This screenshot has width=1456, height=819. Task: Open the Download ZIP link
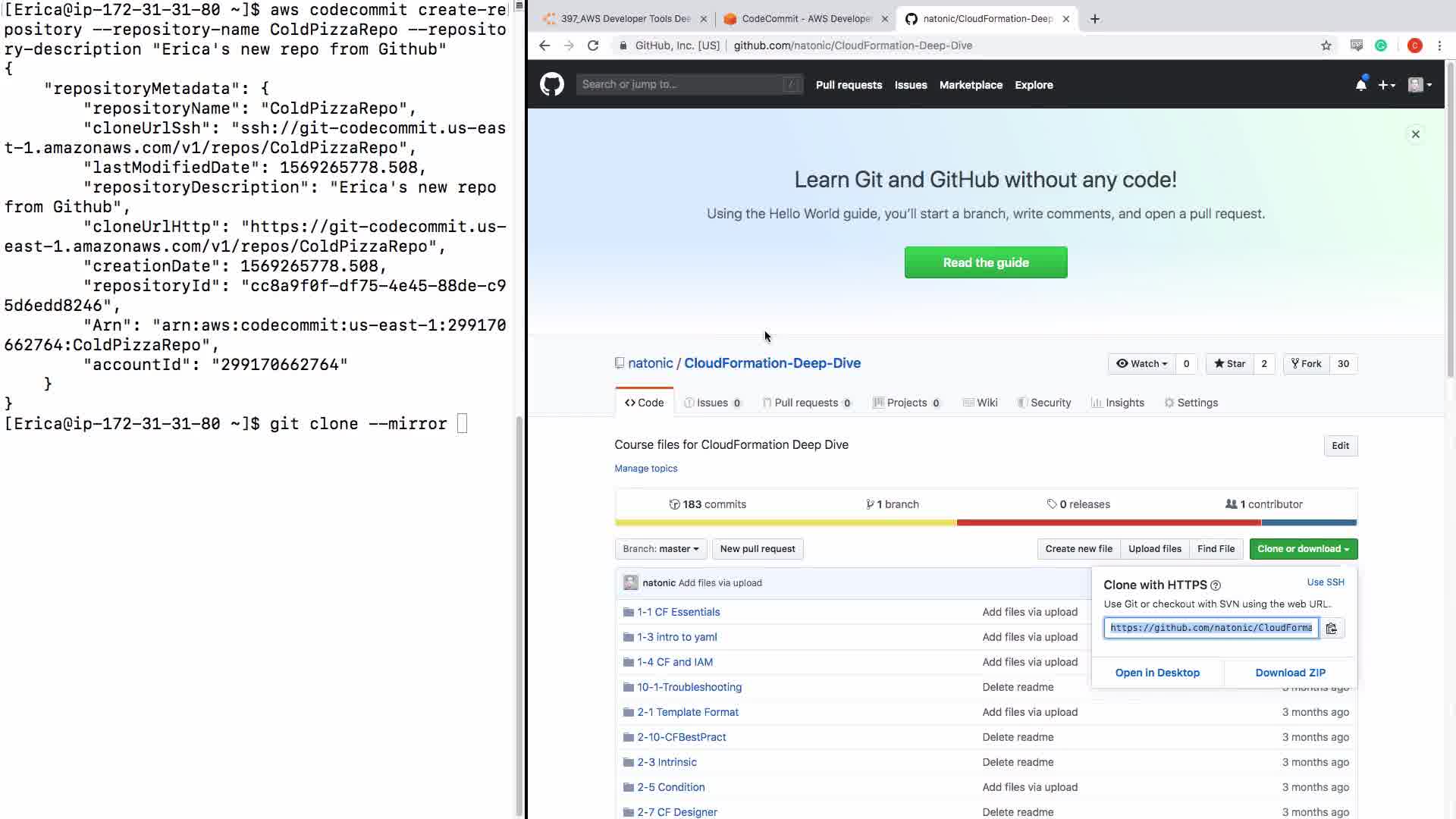(1290, 673)
